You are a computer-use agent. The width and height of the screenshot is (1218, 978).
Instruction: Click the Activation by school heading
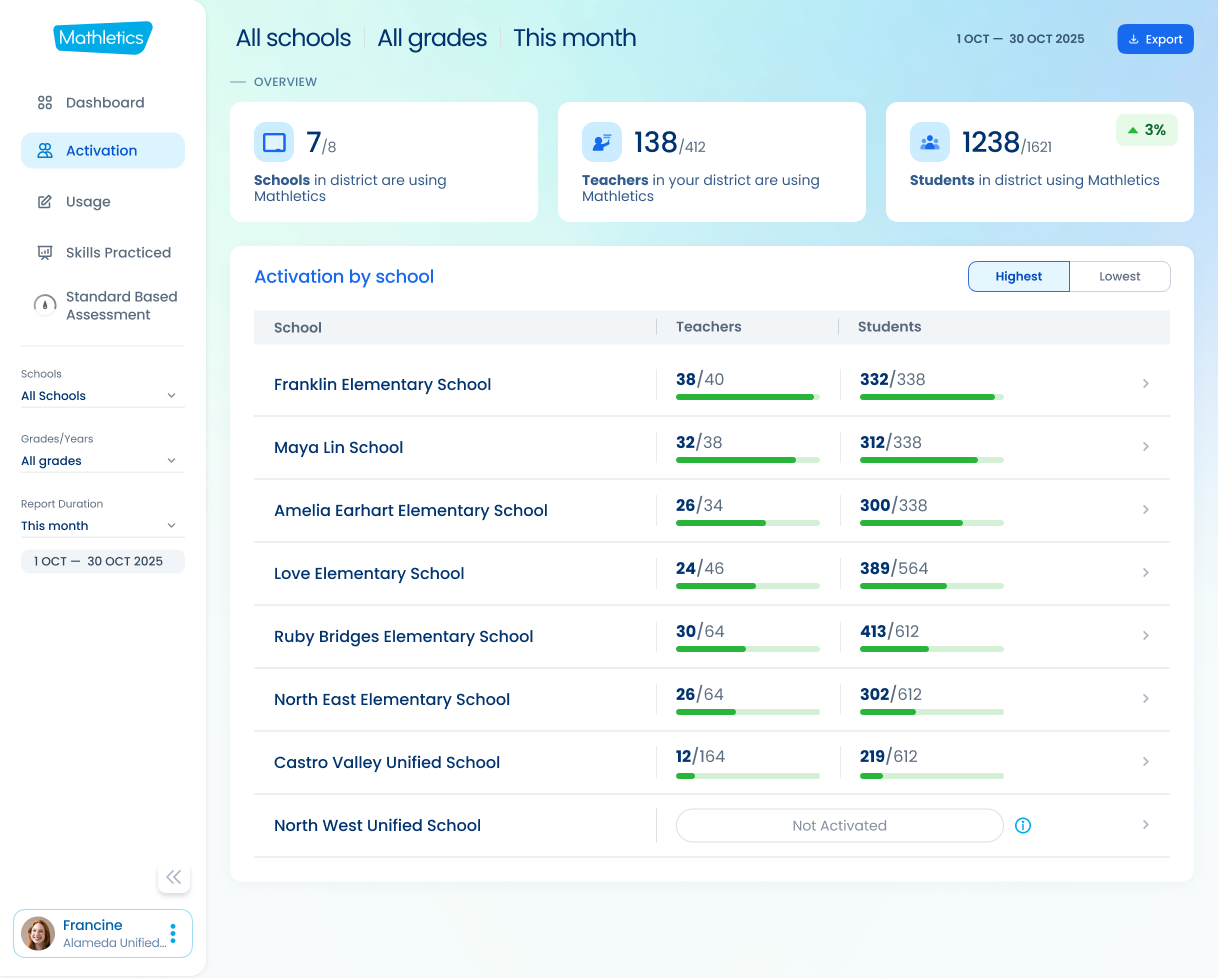point(344,277)
